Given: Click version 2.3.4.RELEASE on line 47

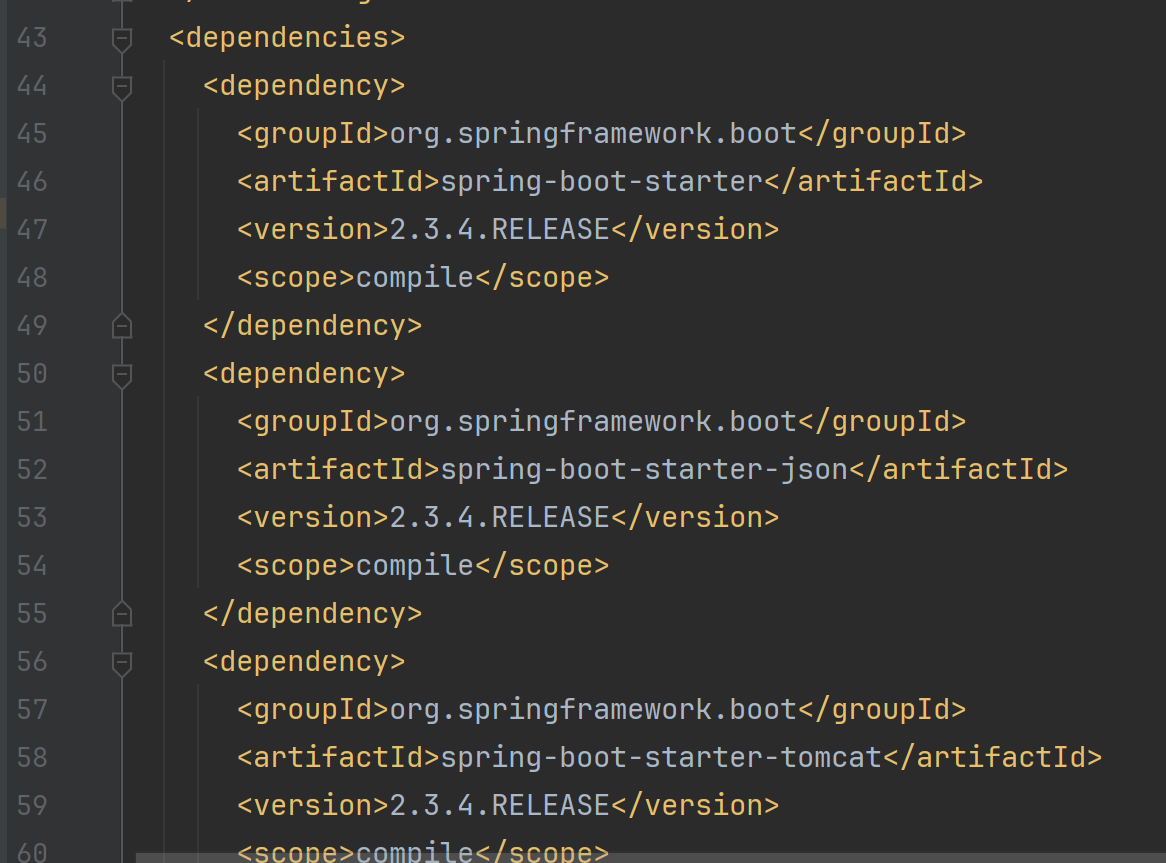Looking at the screenshot, I should point(499,230).
